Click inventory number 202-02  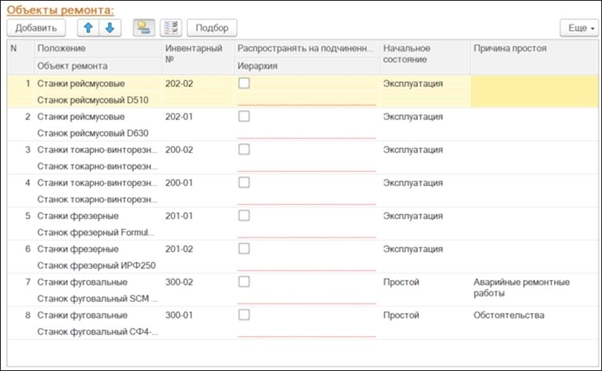tap(179, 83)
